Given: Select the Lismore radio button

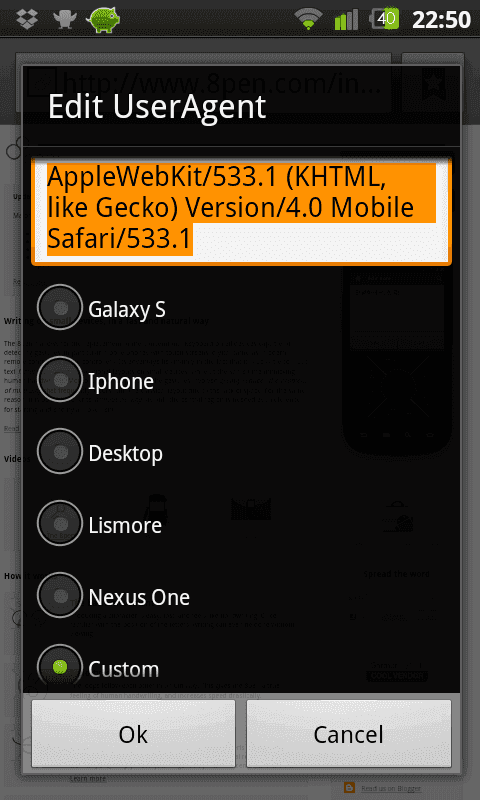Looking at the screenshot, I should [x=60, y=523].
